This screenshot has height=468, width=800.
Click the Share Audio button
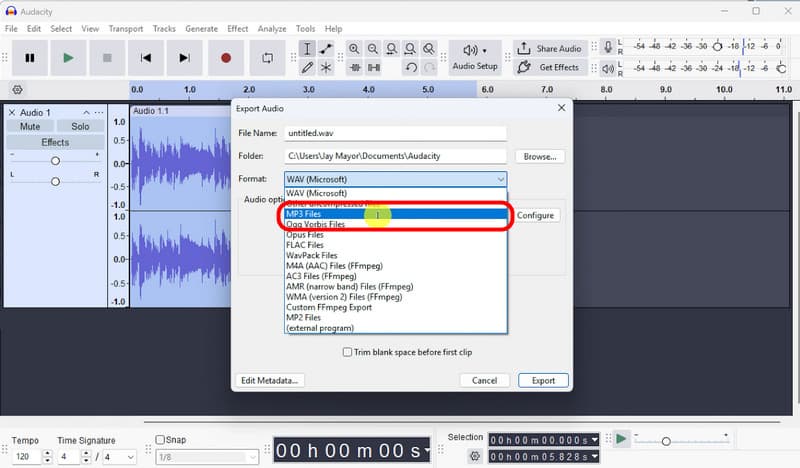[x=549, y=48]
